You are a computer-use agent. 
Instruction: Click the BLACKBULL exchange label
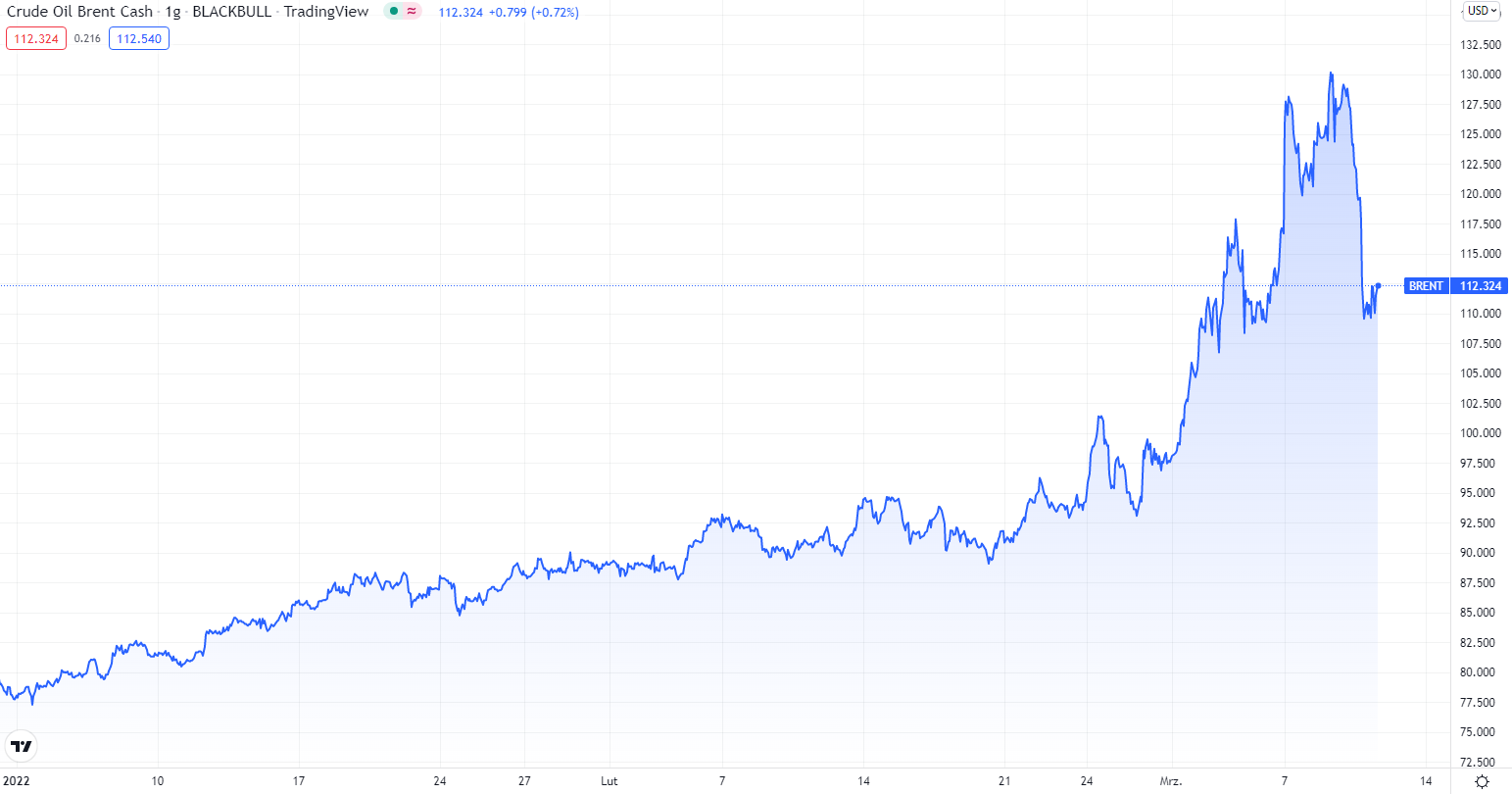[232, 12]
